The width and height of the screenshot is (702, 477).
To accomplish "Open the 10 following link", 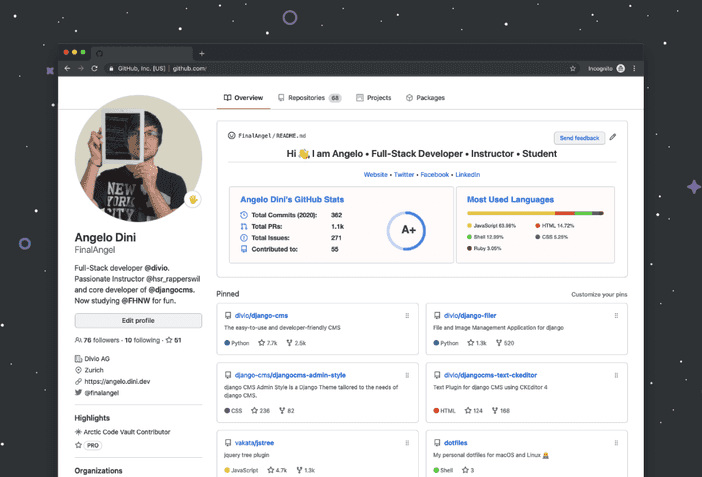I will (x=142, y=340).
